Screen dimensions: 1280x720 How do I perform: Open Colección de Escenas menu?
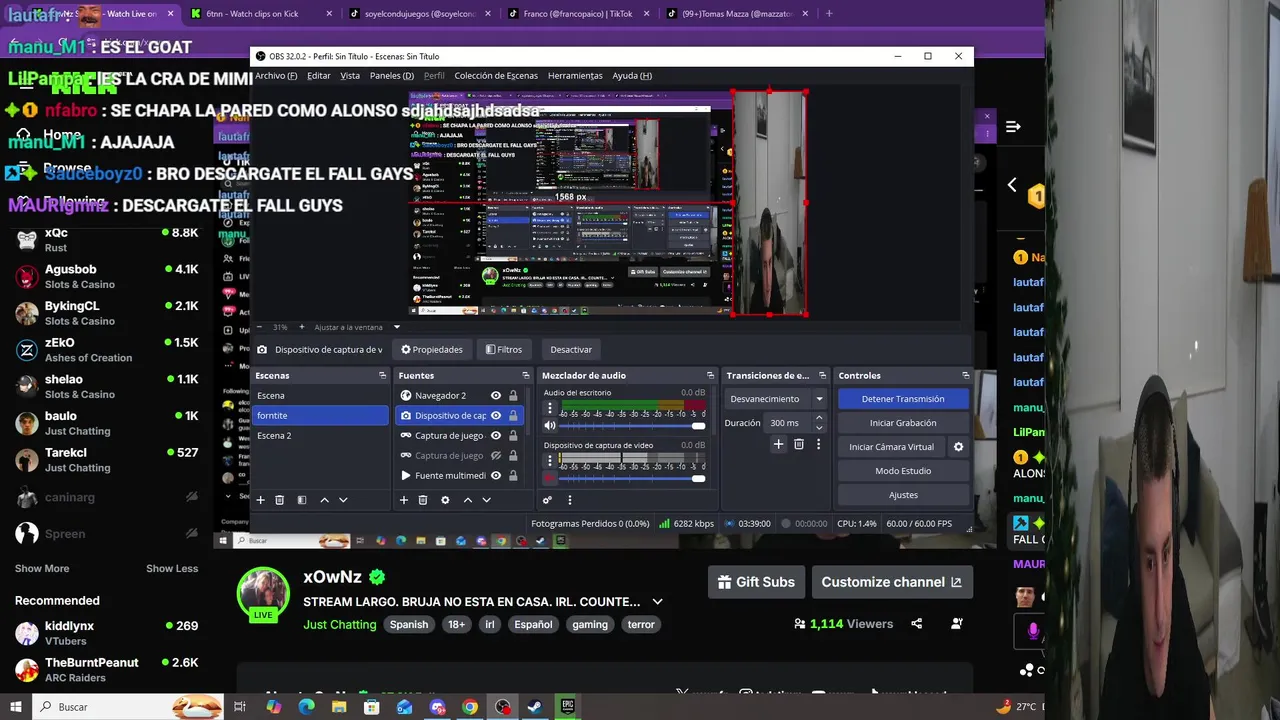[x=496, y=75]
